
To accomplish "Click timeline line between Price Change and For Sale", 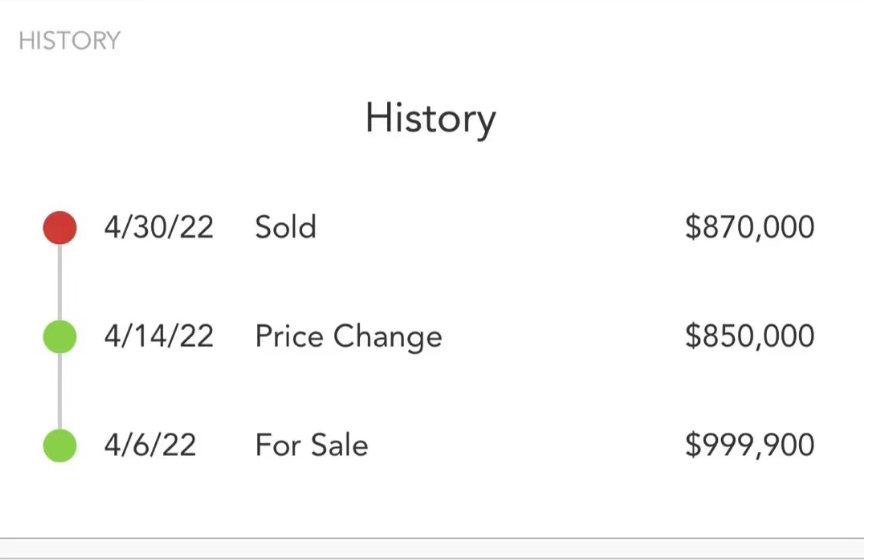I will (60, 391).
